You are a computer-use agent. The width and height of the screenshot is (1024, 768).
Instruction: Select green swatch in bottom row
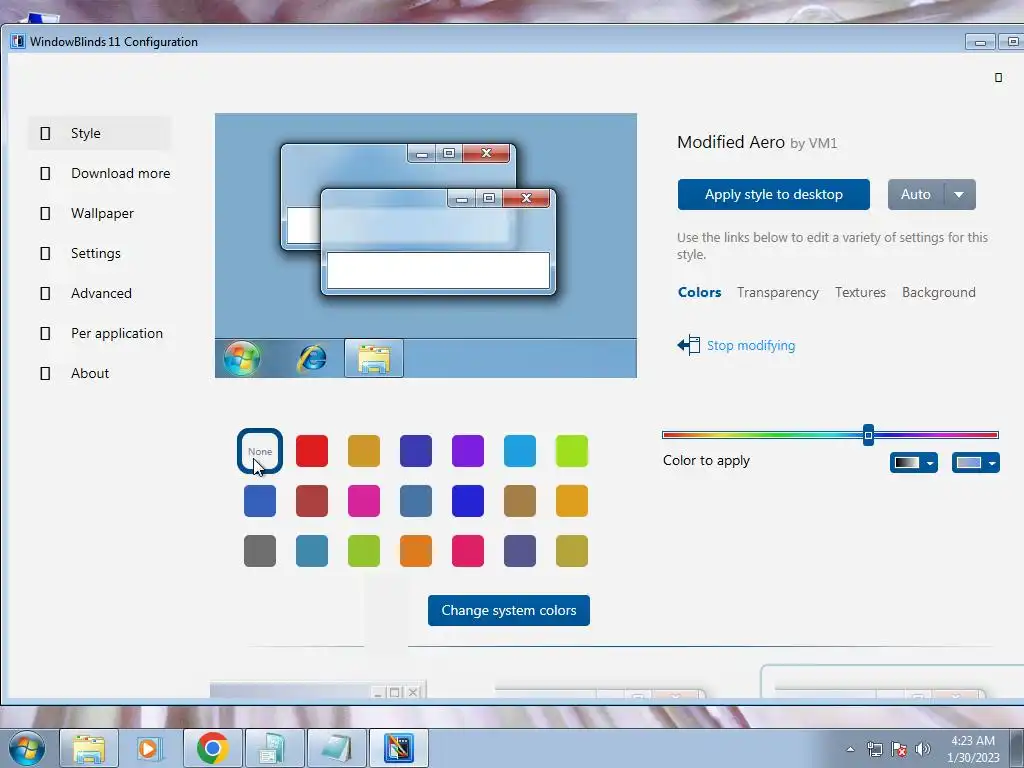(x=364, y=551)
